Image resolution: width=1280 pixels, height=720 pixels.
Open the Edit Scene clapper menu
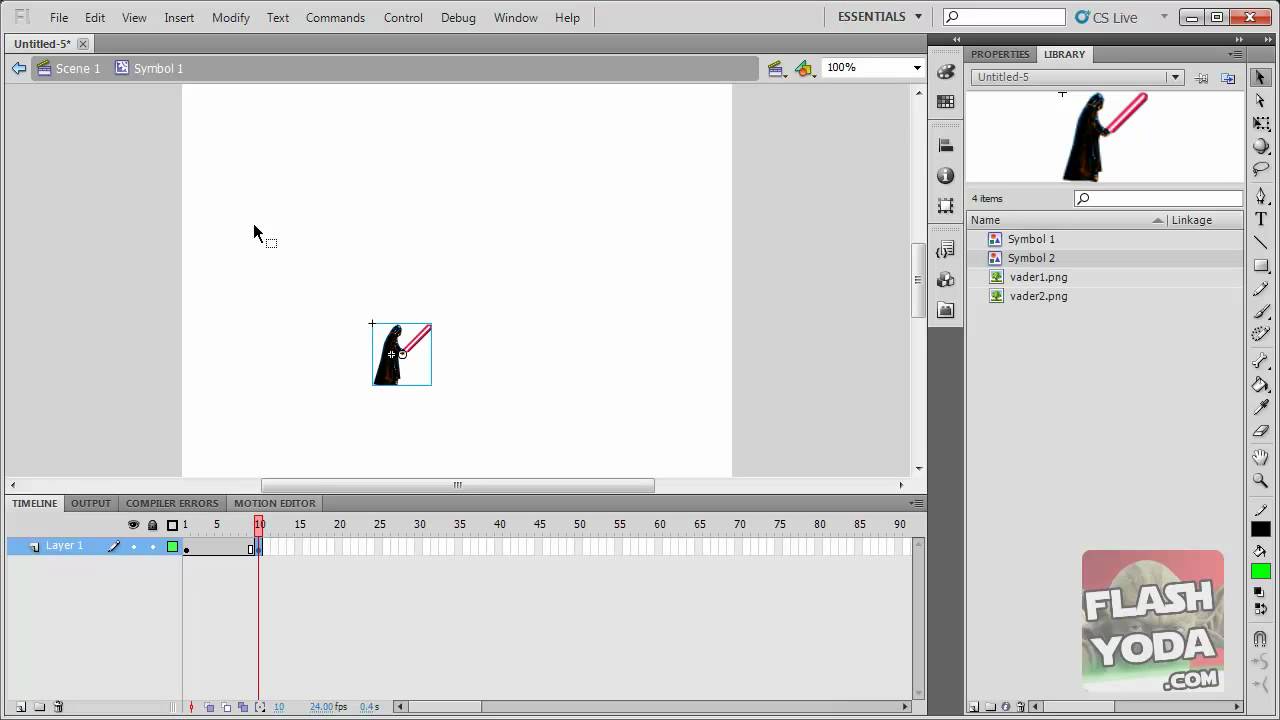coord(775,68)
